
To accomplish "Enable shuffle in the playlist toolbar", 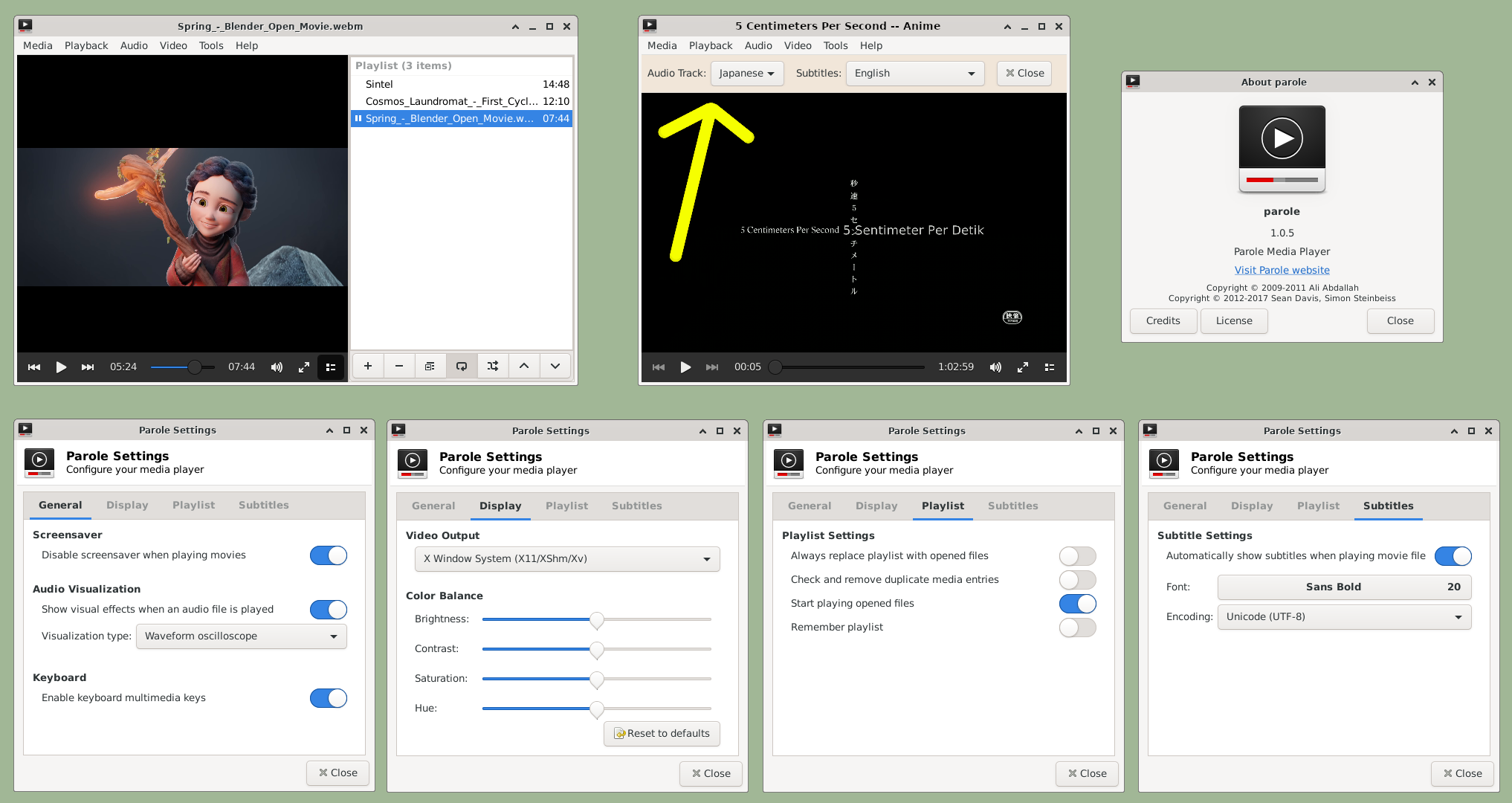I will click(x=493, y=366).
